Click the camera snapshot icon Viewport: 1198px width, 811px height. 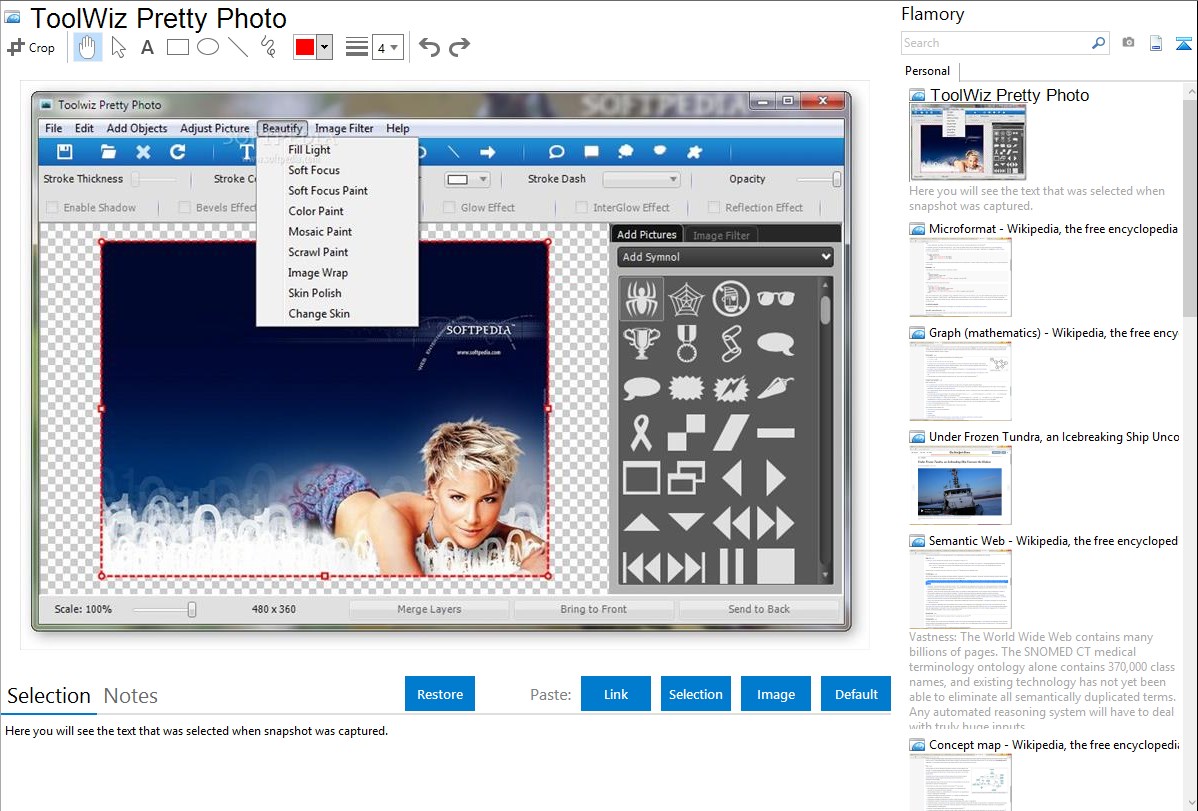pos(1128,43)
